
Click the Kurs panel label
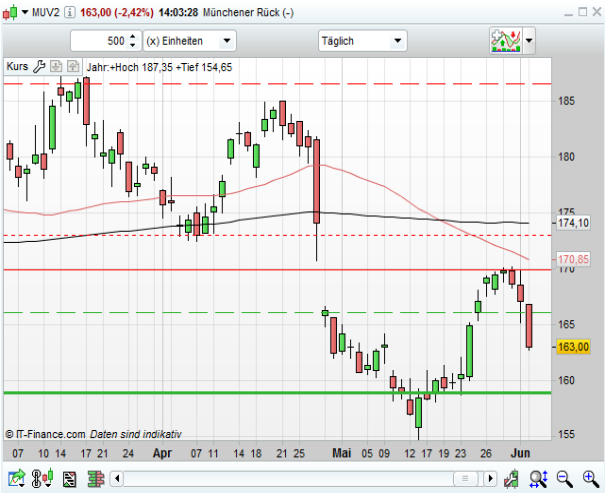point(17,66)
